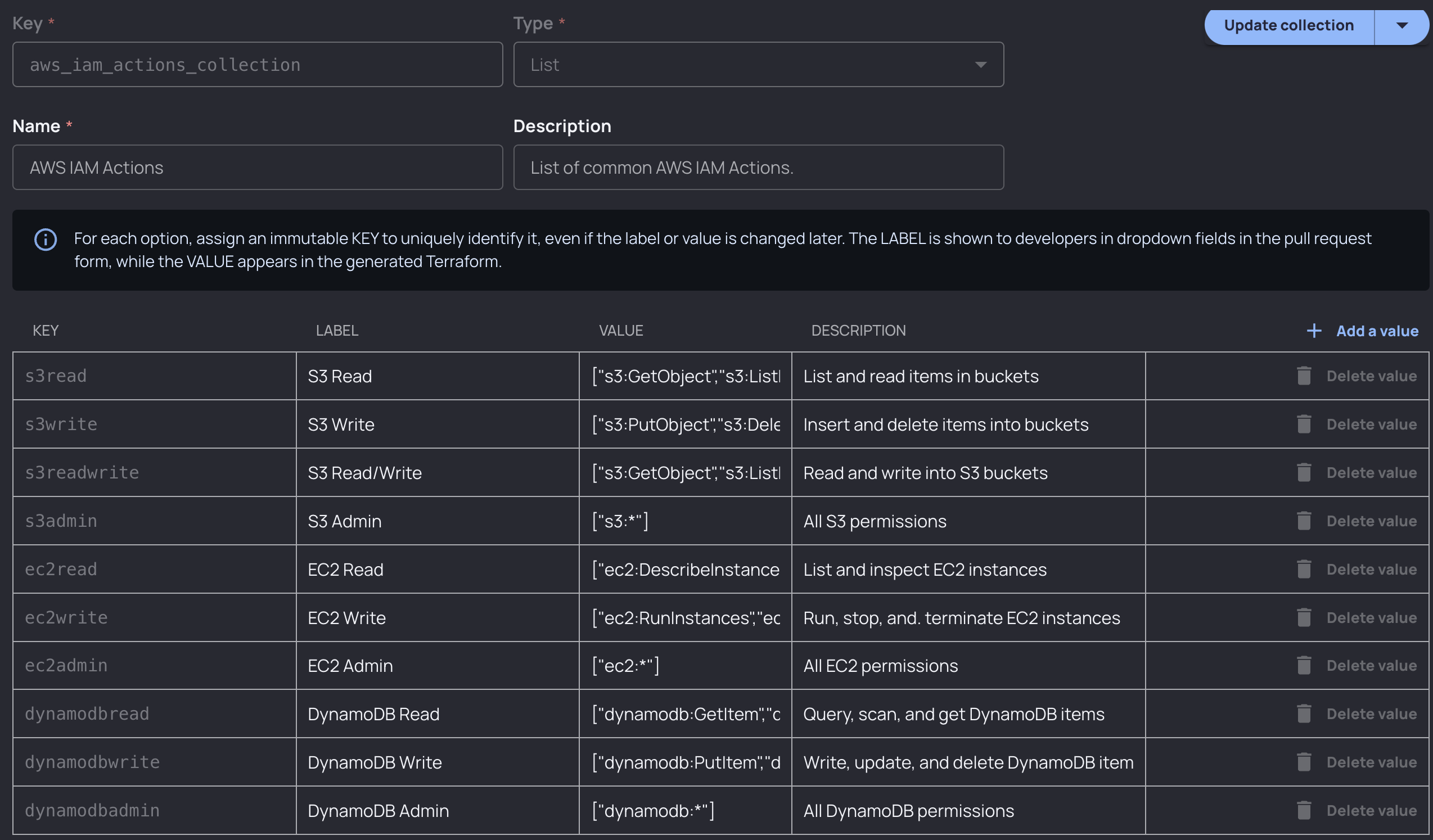Click the dynamodb:GetItem value cell
1433x840 pixels.
tap(685, 713)
